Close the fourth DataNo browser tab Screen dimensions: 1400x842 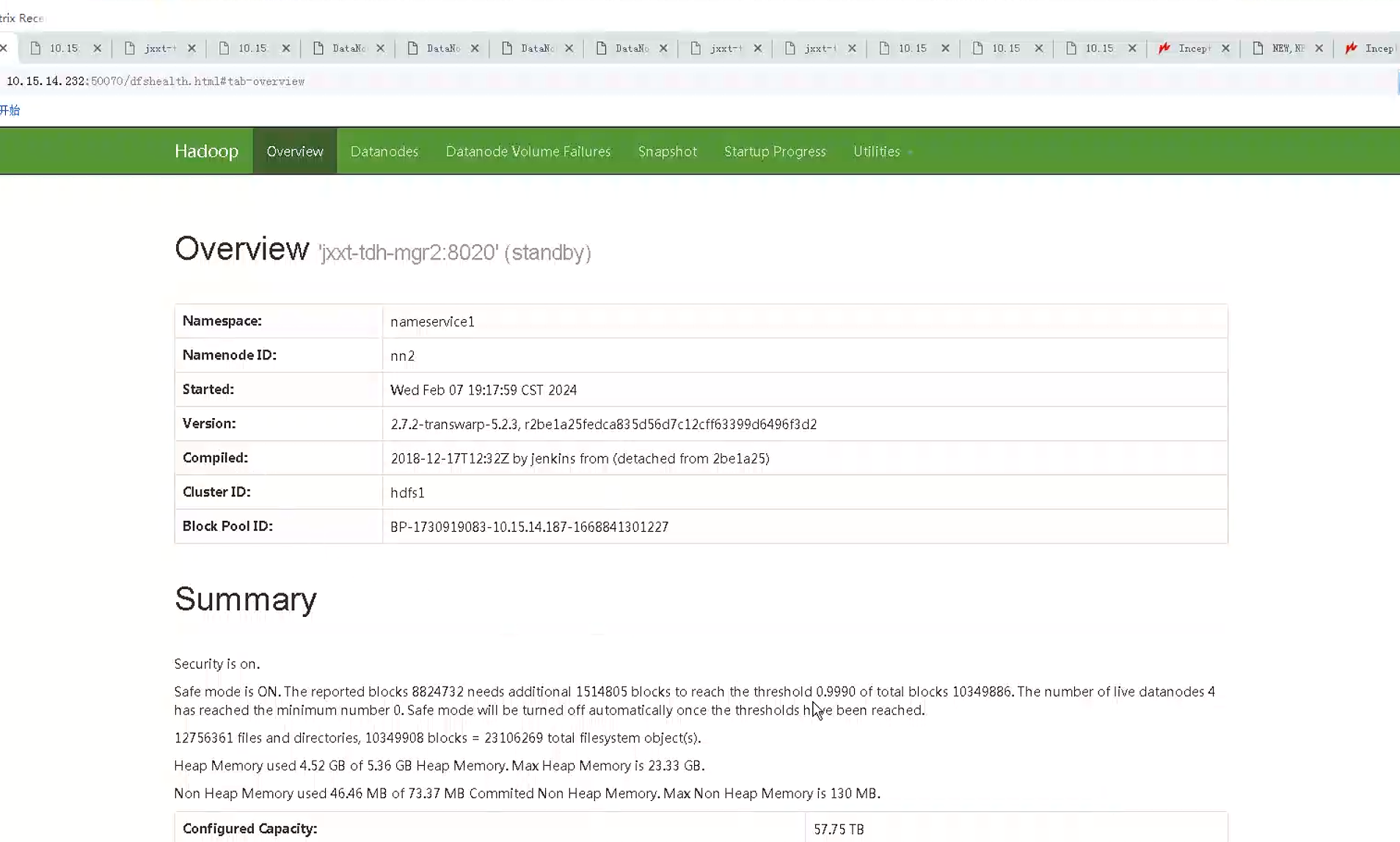[663, 48]
